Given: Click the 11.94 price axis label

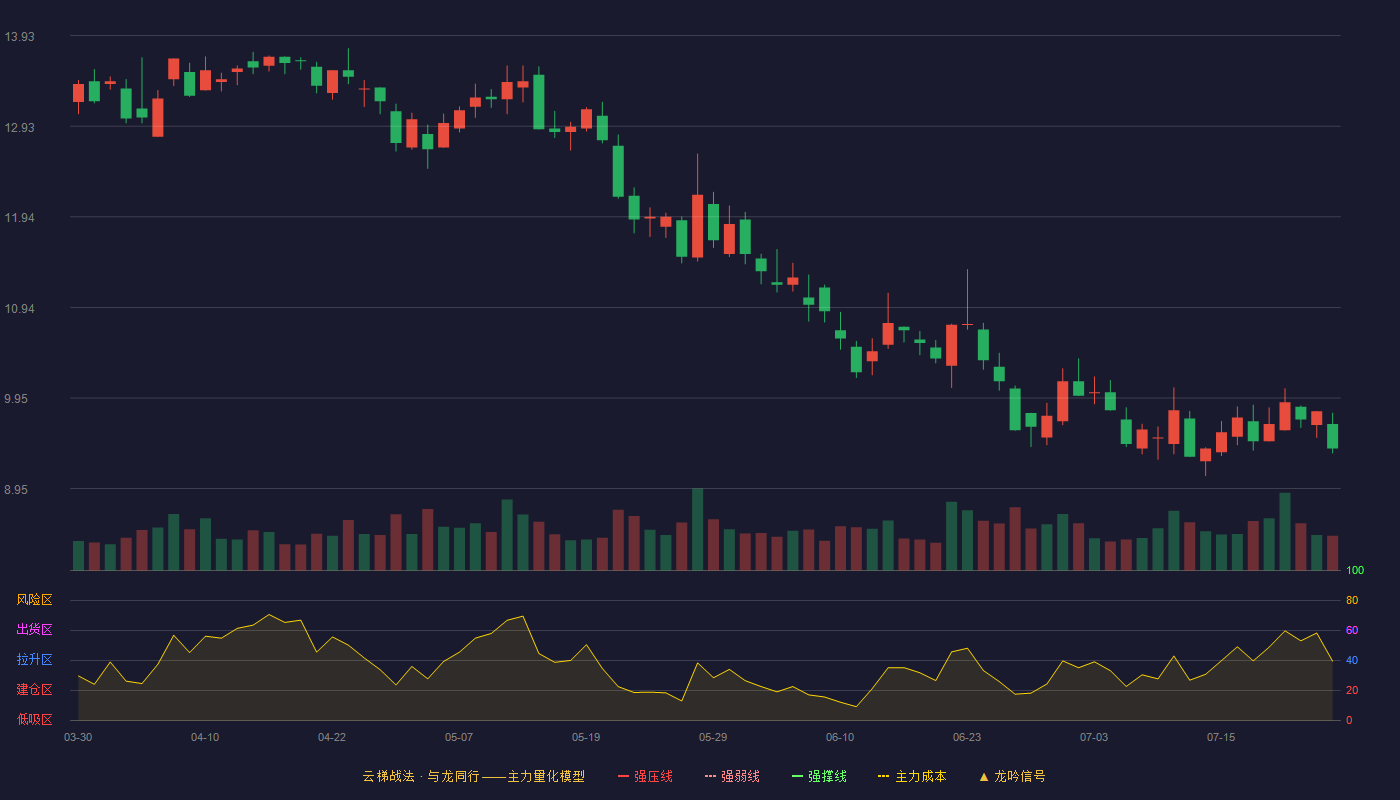Looking at the screenshot, I should pos(19,218).
